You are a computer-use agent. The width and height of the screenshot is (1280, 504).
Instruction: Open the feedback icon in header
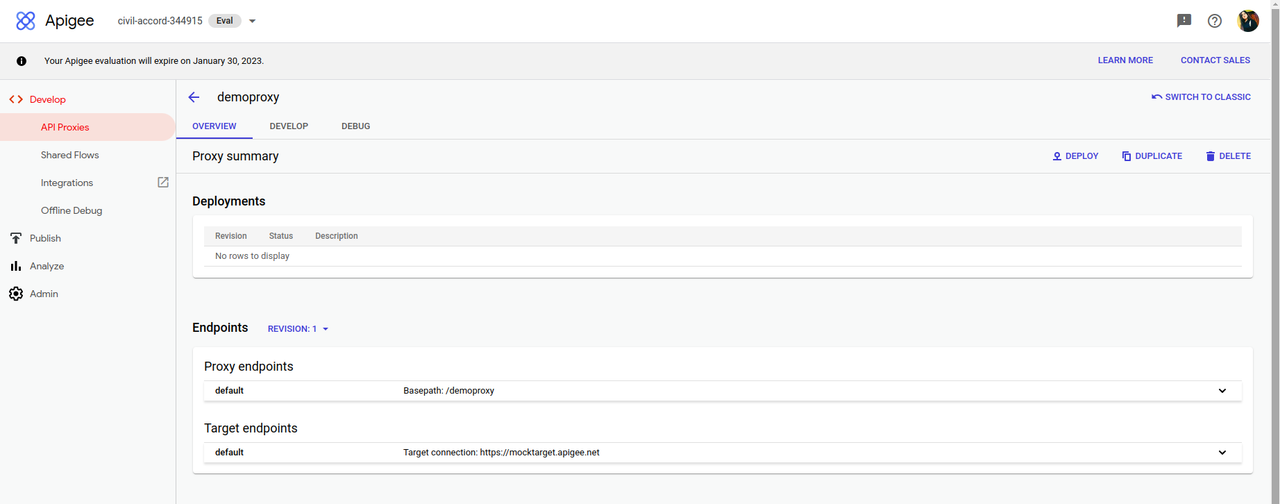point(1184,21)
